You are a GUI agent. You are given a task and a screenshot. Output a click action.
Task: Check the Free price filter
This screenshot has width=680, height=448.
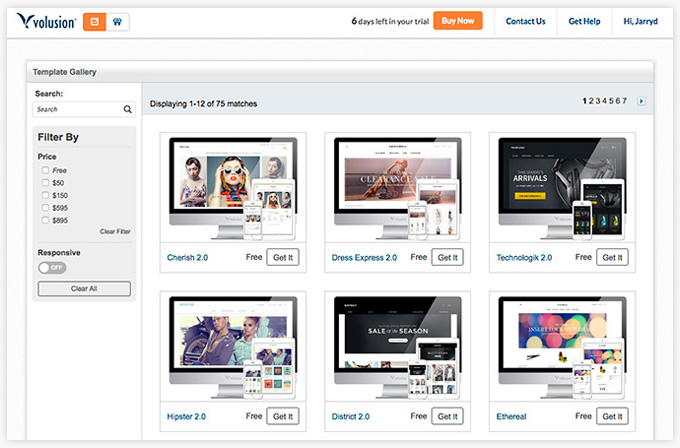45,171
